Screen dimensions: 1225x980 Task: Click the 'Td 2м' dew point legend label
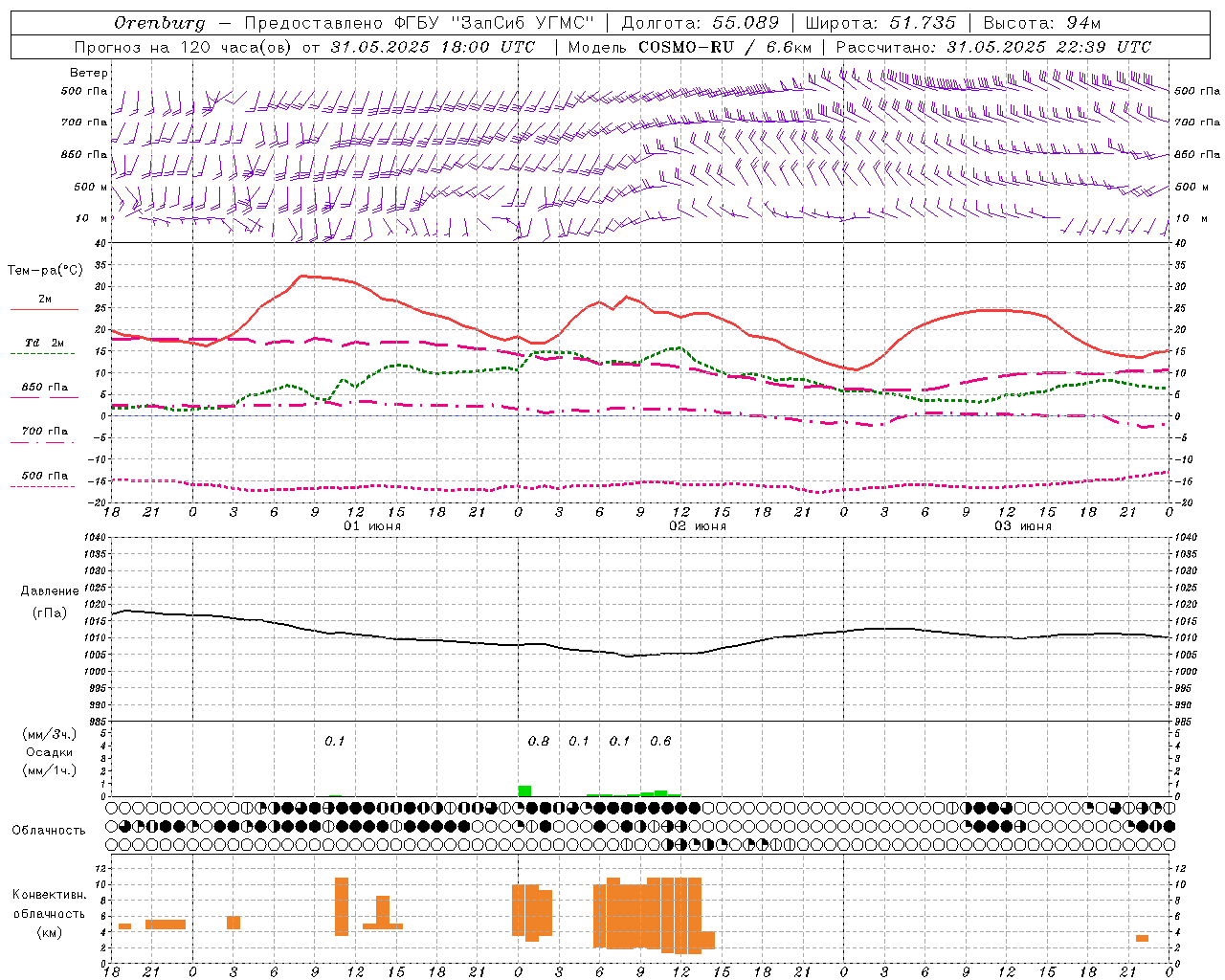(45, 343)
